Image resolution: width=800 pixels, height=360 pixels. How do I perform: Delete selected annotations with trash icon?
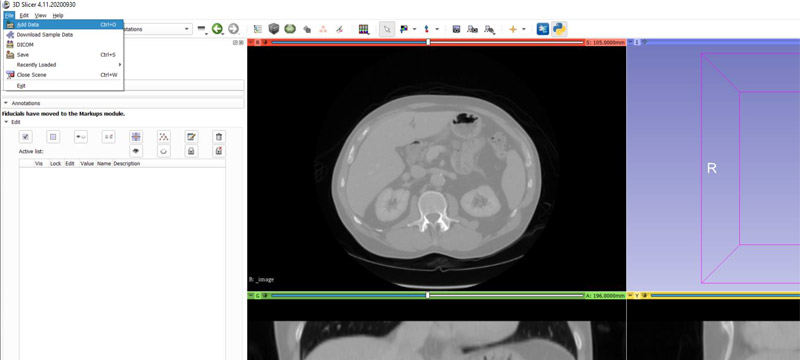click(x=219, y=137)
